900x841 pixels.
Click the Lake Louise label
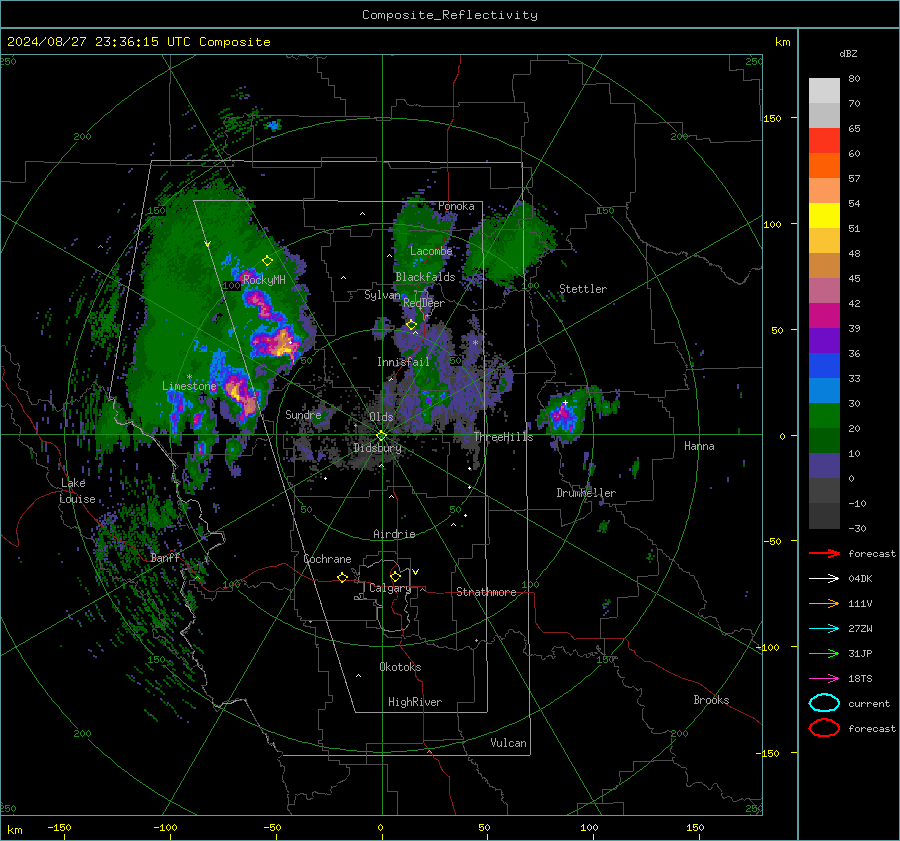click(77, 491)
